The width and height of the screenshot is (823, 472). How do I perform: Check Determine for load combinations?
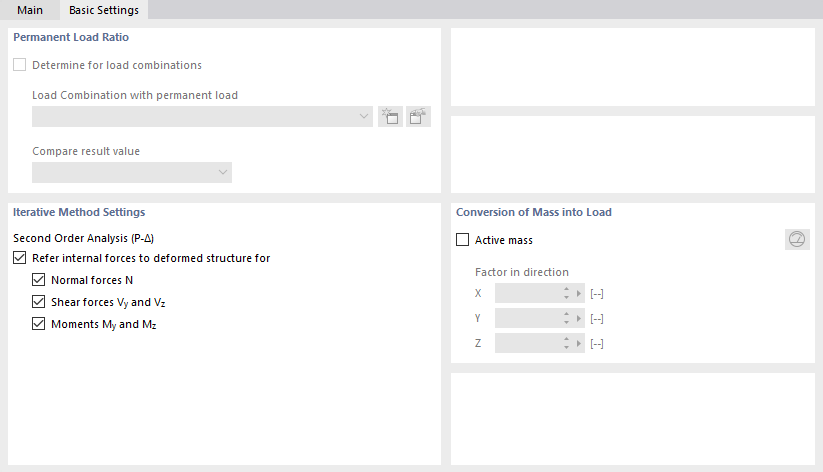coord(20,65)
